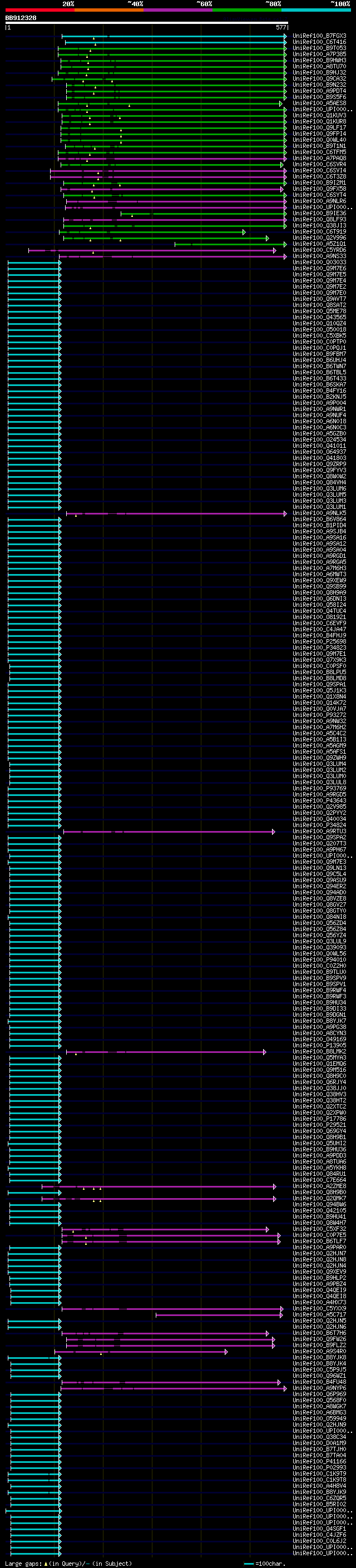Click the UniRef100_P25698 label
The image size is (356, 1568).
point(319,641)
